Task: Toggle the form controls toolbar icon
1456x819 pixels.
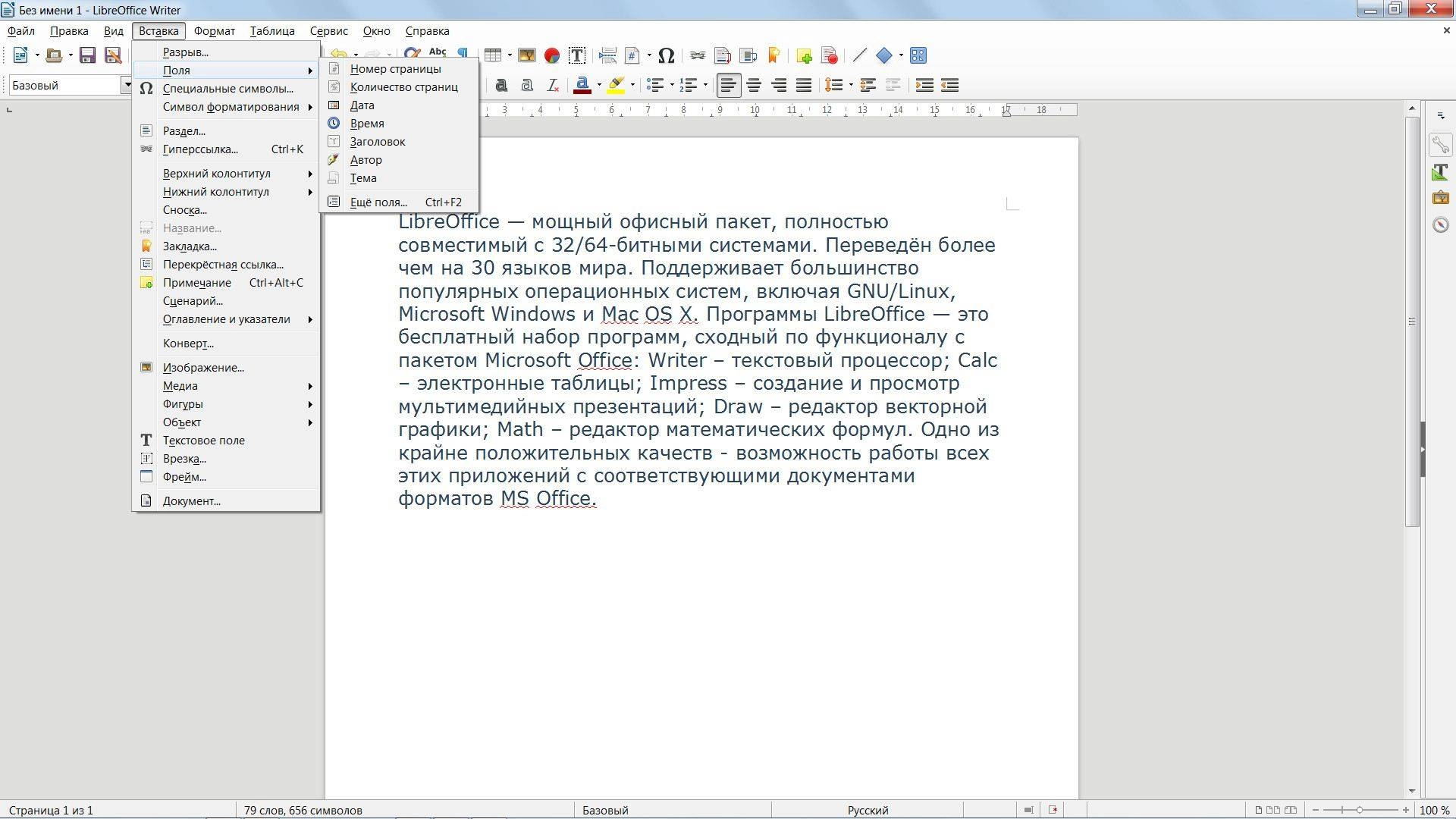Action: (918, 55)
